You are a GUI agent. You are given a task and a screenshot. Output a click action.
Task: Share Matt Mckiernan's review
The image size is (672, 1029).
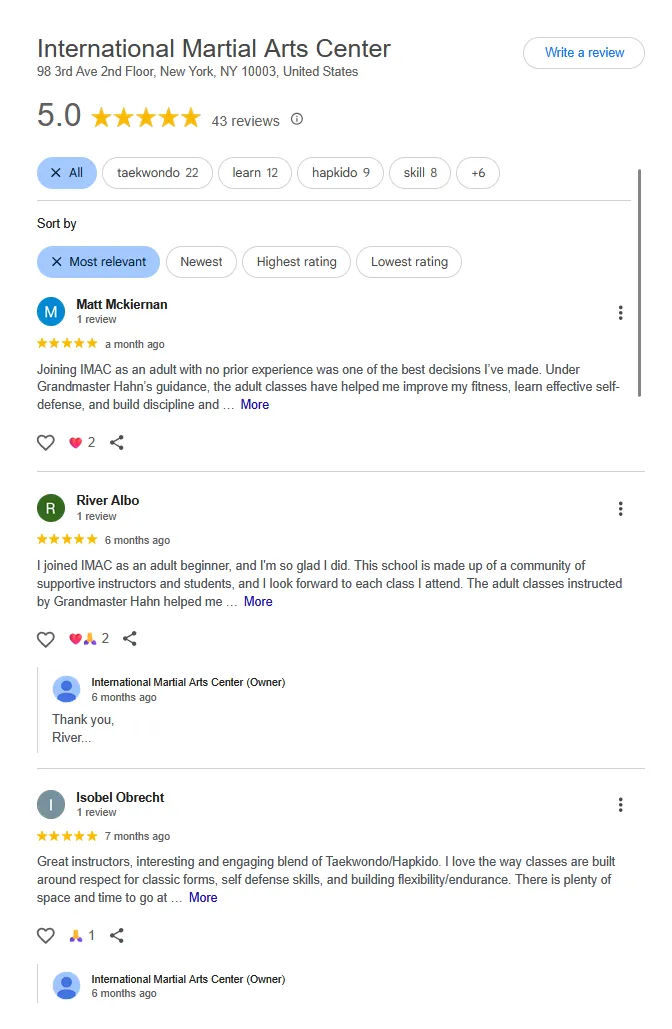tap(117, 442)
